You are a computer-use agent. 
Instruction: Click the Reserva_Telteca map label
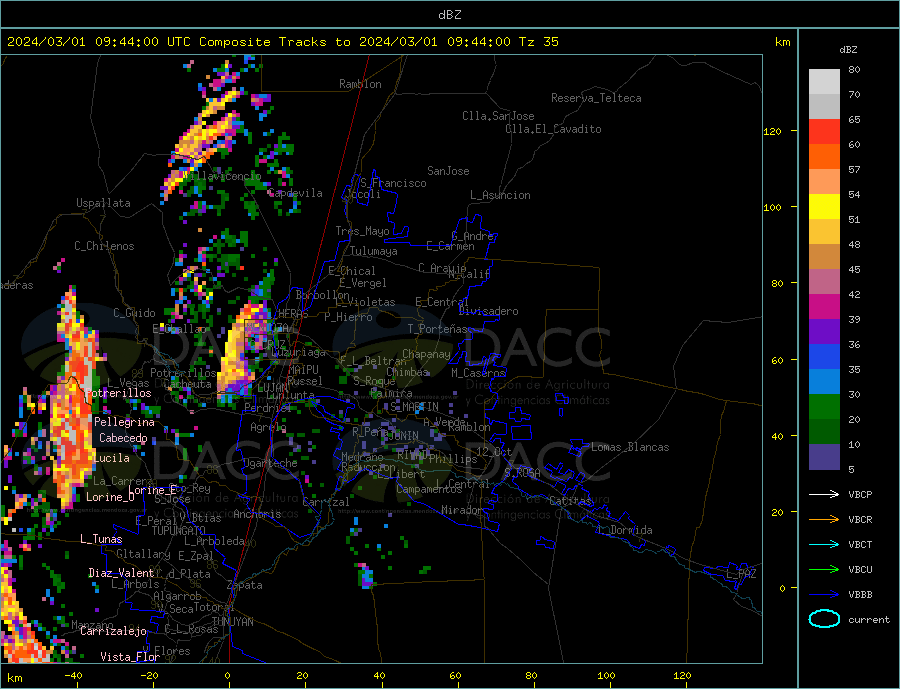[x=596, y=98]
